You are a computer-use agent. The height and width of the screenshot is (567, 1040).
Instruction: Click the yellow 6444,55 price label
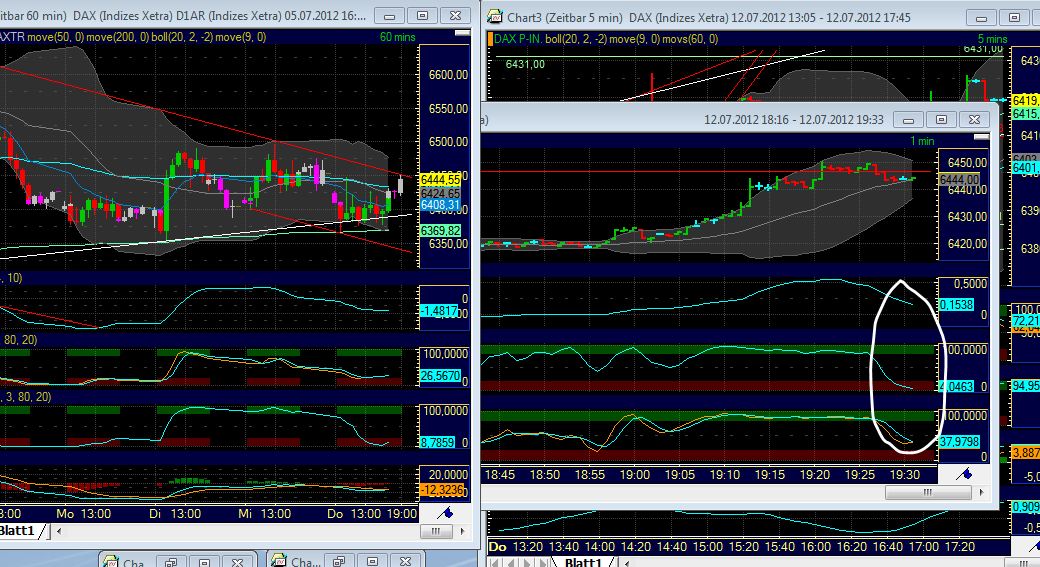[440, 180]
